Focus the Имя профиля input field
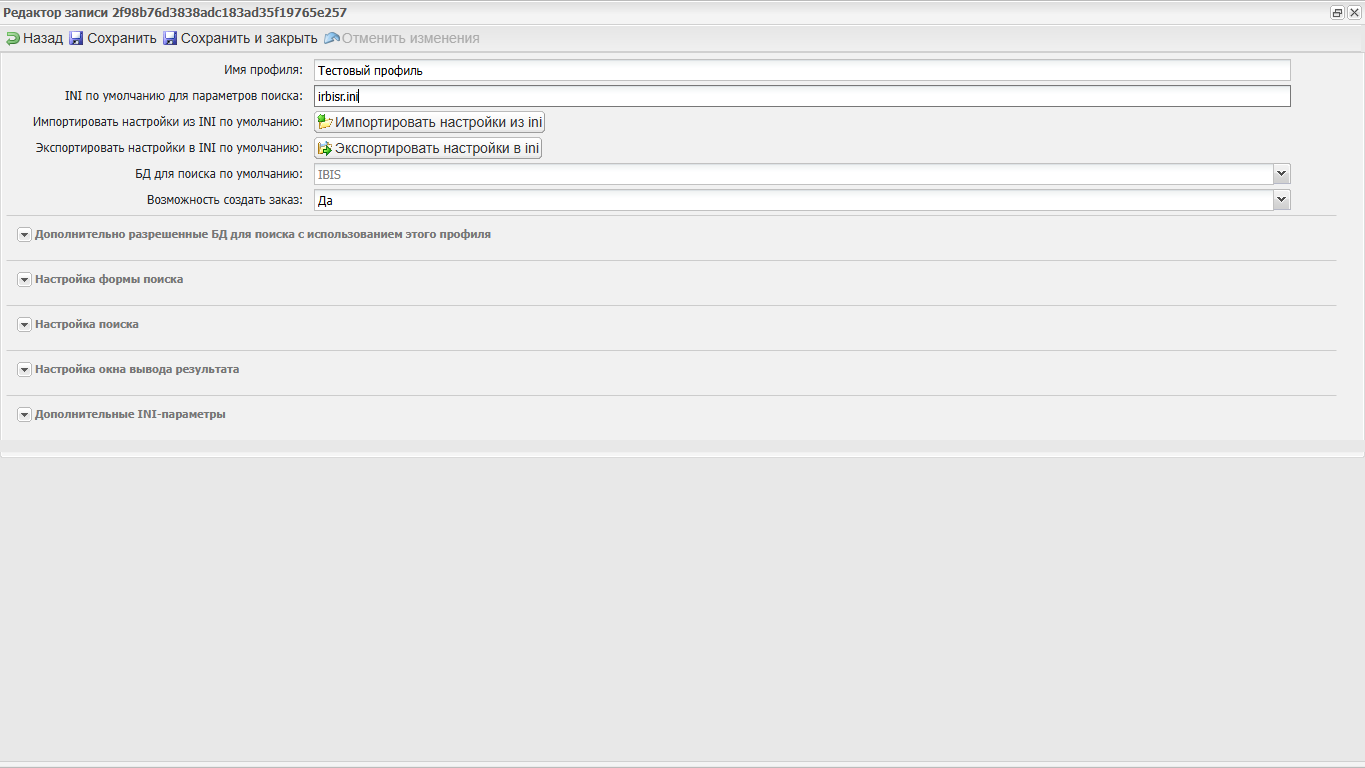Screen dimensions: 1365x768 click(802, 71)
